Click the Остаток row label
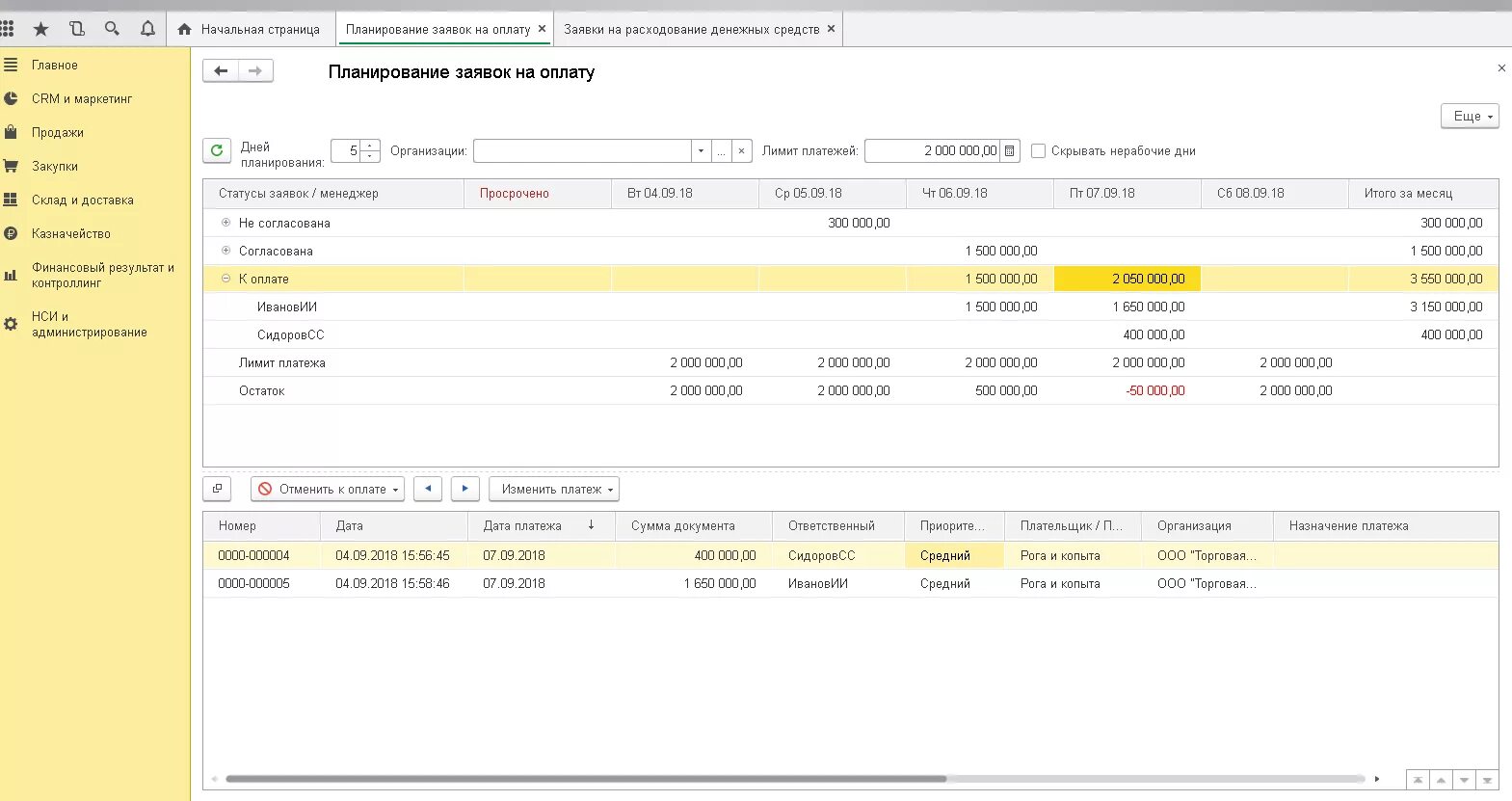The height and width of the screenshot is (801, 1512). tap(261, 390)
